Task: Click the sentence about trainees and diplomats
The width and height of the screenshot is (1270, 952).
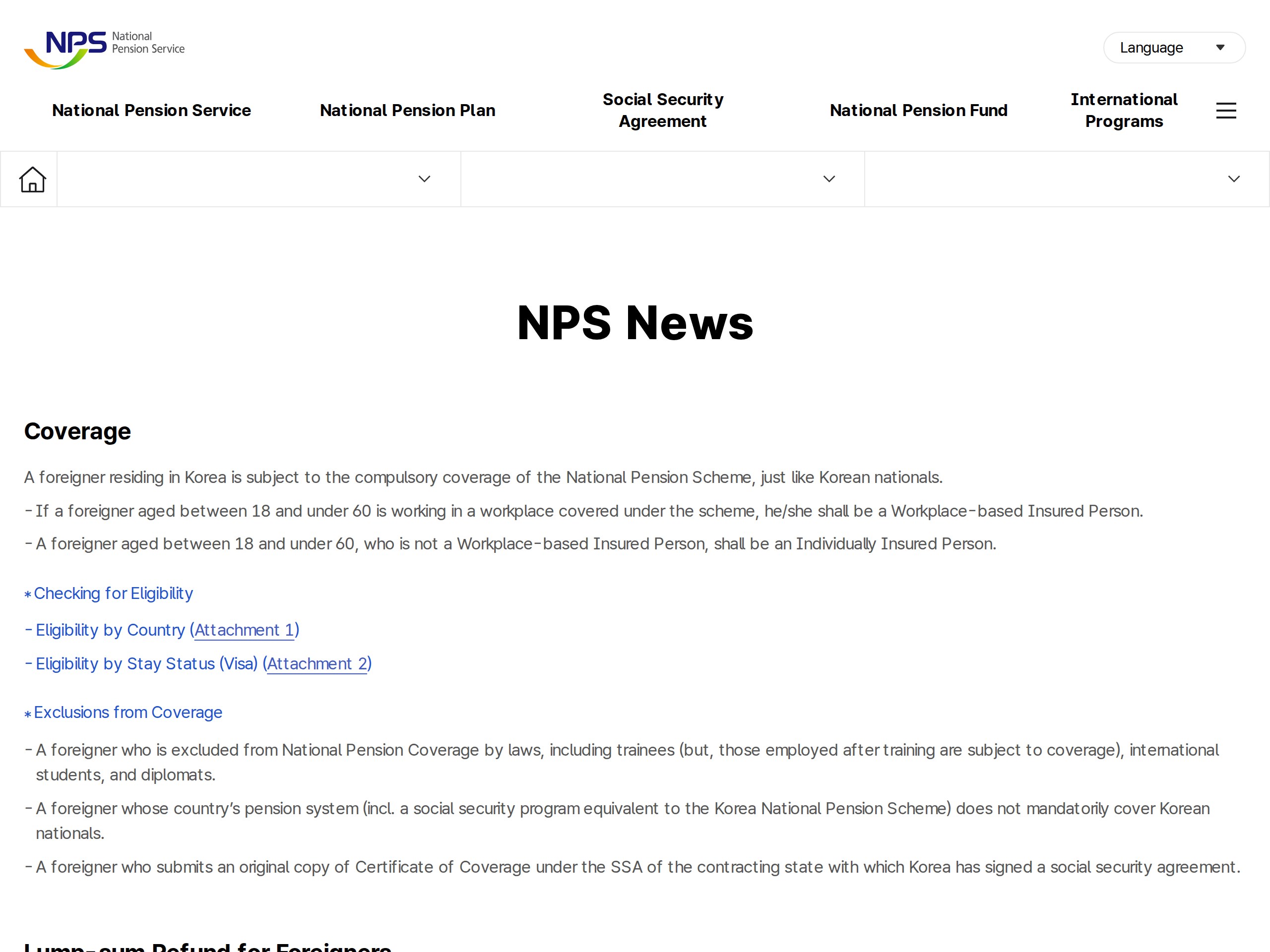Action: click(x=627, y=762)
